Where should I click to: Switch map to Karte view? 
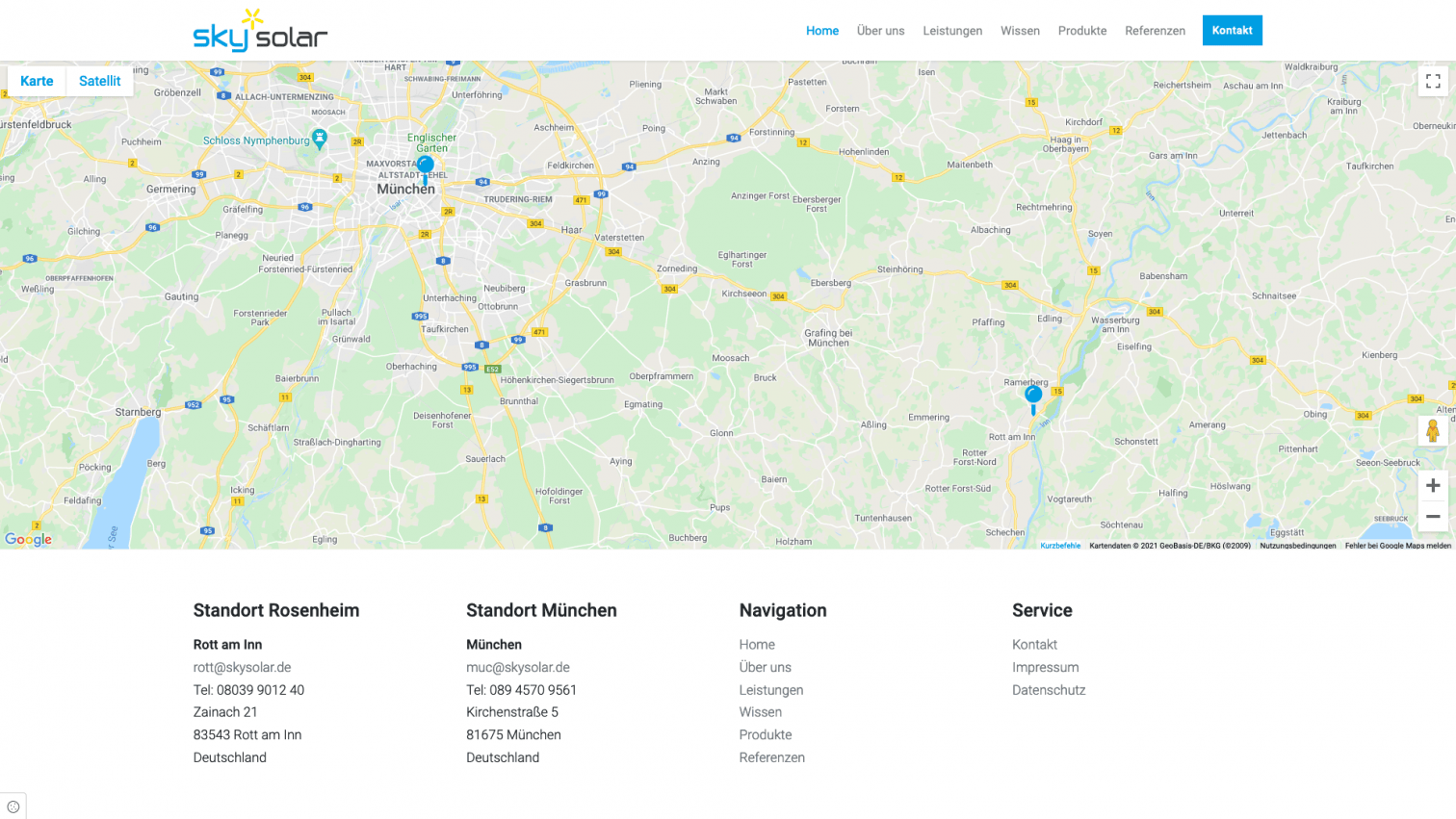point(37,81)
